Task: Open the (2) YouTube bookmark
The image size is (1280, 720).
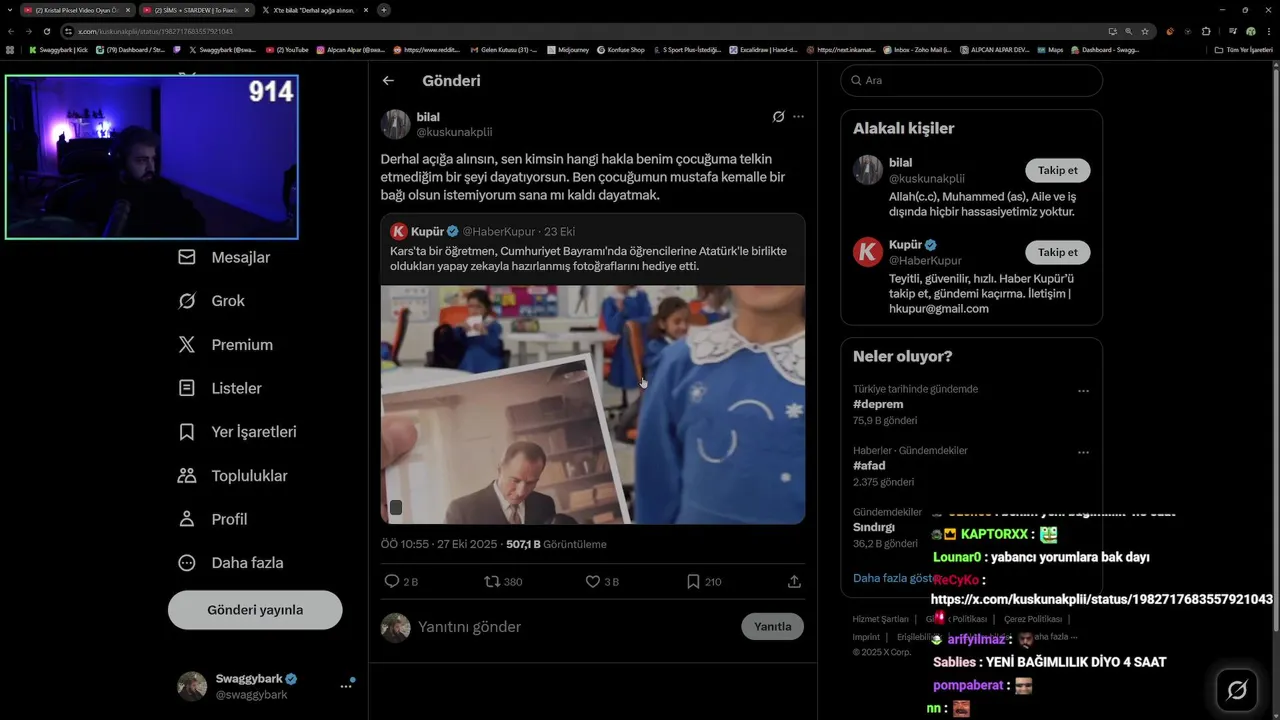Action: coord(287,49)
